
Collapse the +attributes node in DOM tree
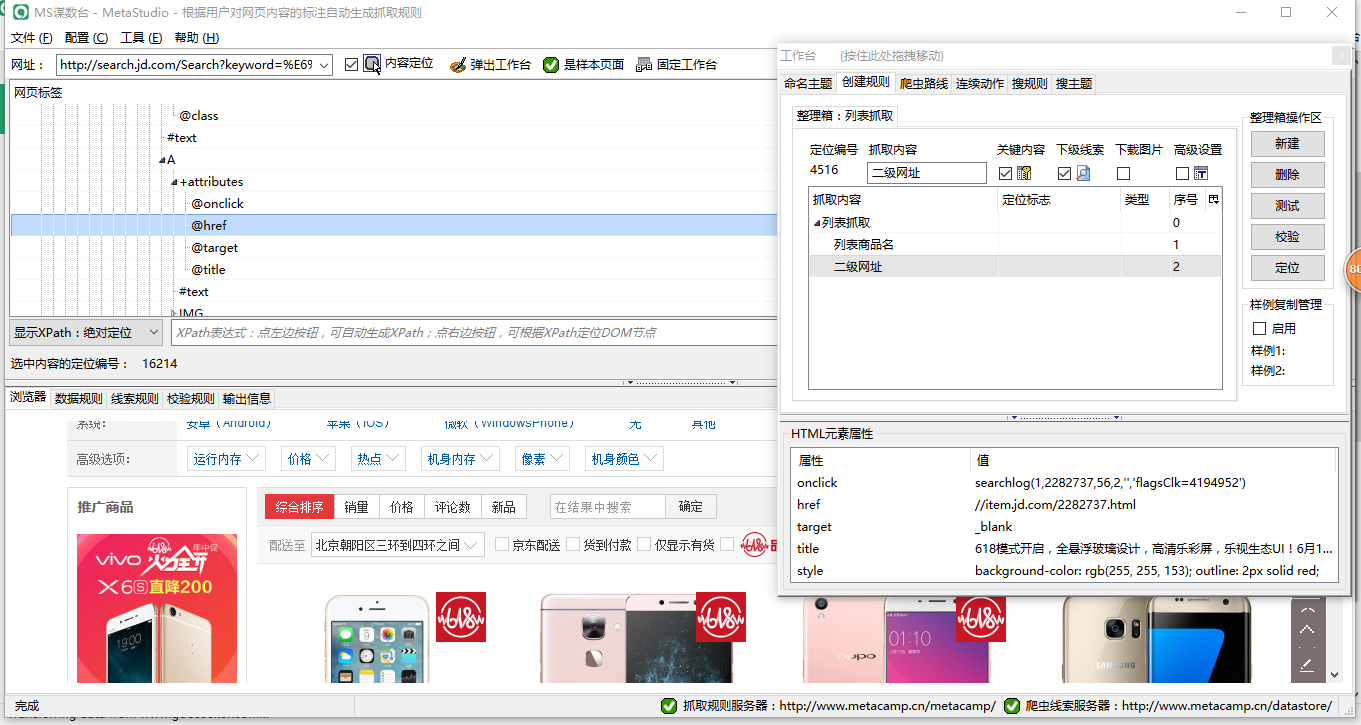point(174,182)
